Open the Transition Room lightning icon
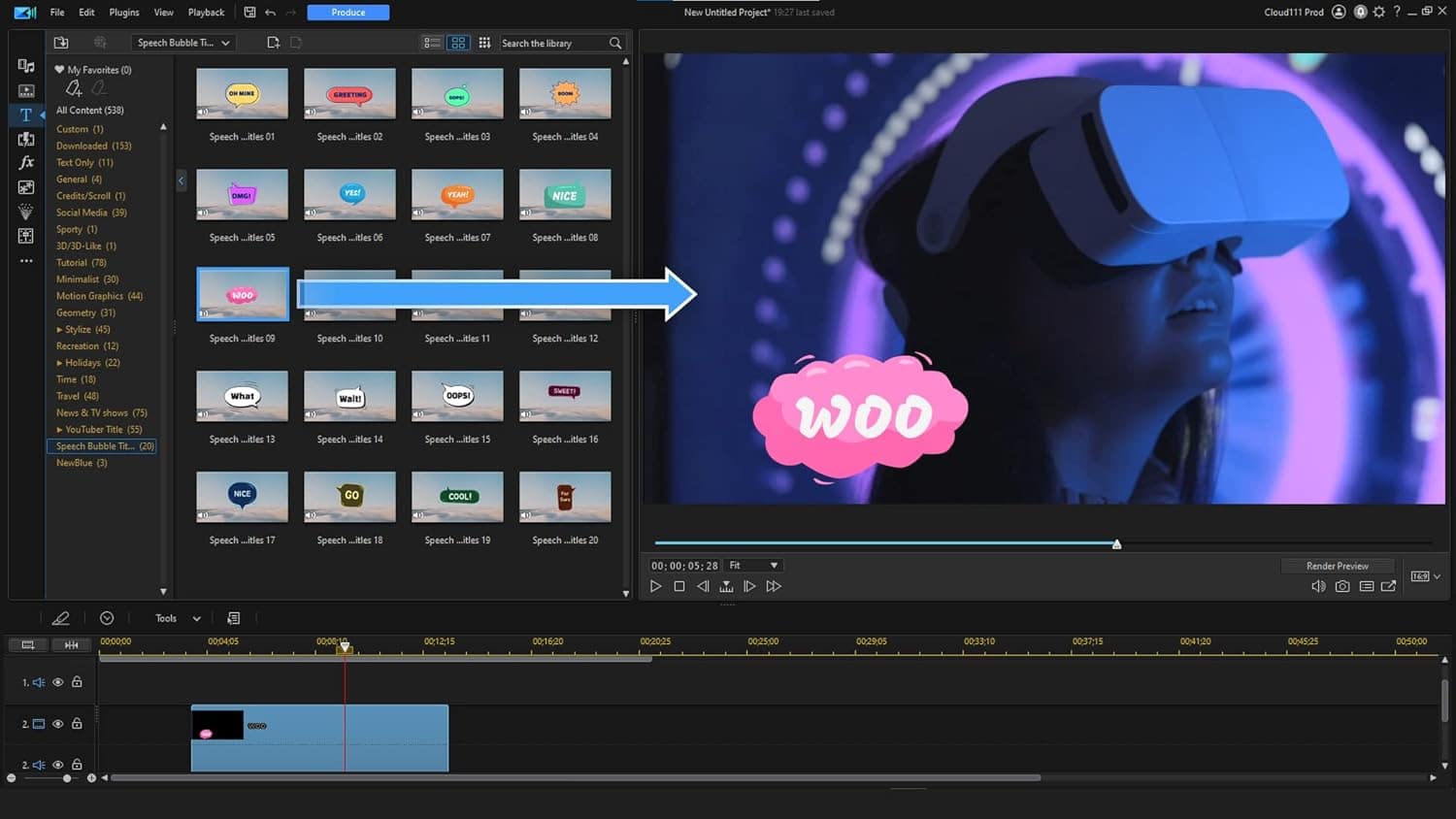1456x819 pixels. point(26,139)
